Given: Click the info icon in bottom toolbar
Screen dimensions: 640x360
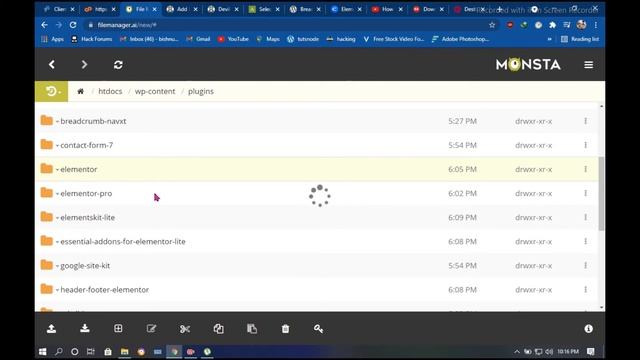Looking at the screenshot, I should pyautogui.click(x=588, y=329).
